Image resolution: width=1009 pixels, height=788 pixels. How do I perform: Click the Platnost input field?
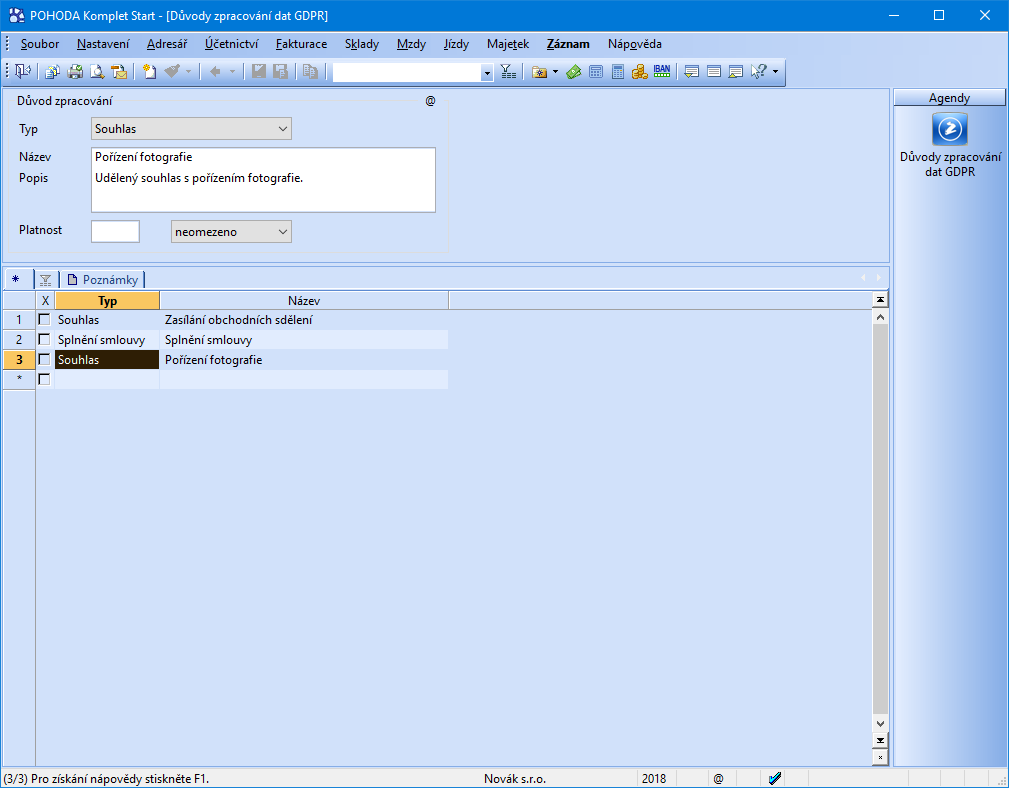[115, 232]
